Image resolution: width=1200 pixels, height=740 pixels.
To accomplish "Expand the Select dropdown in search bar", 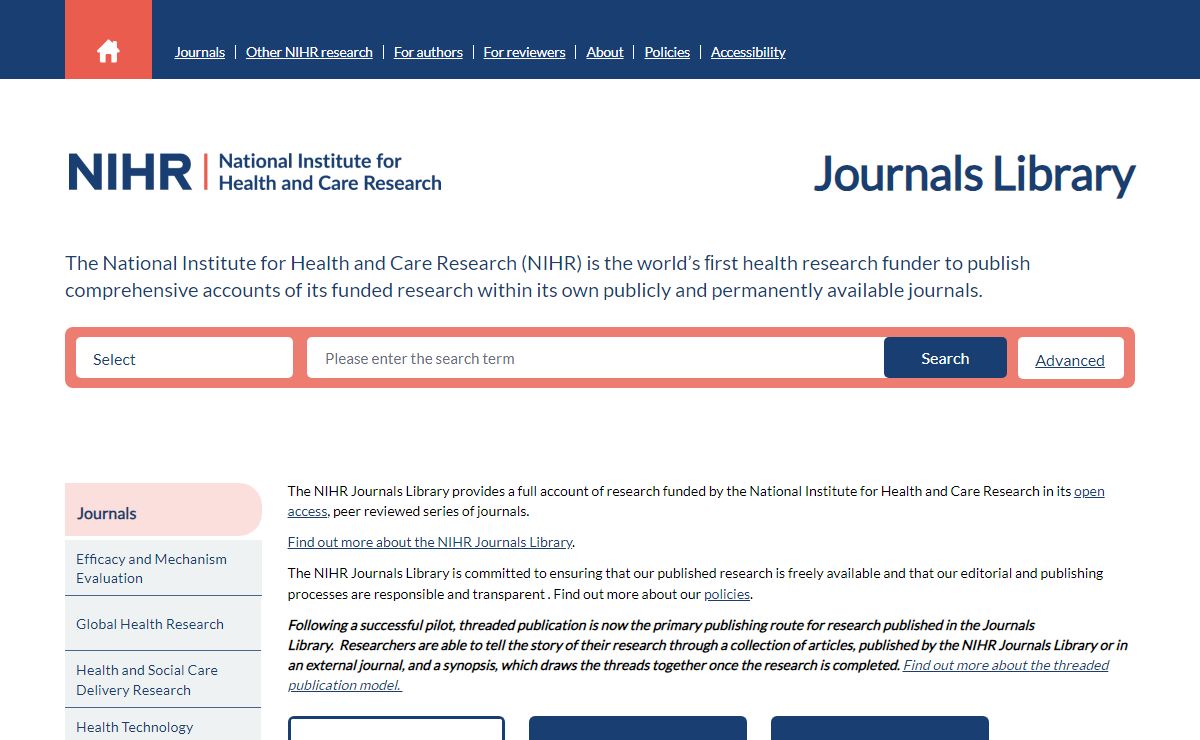I will 184,358.
